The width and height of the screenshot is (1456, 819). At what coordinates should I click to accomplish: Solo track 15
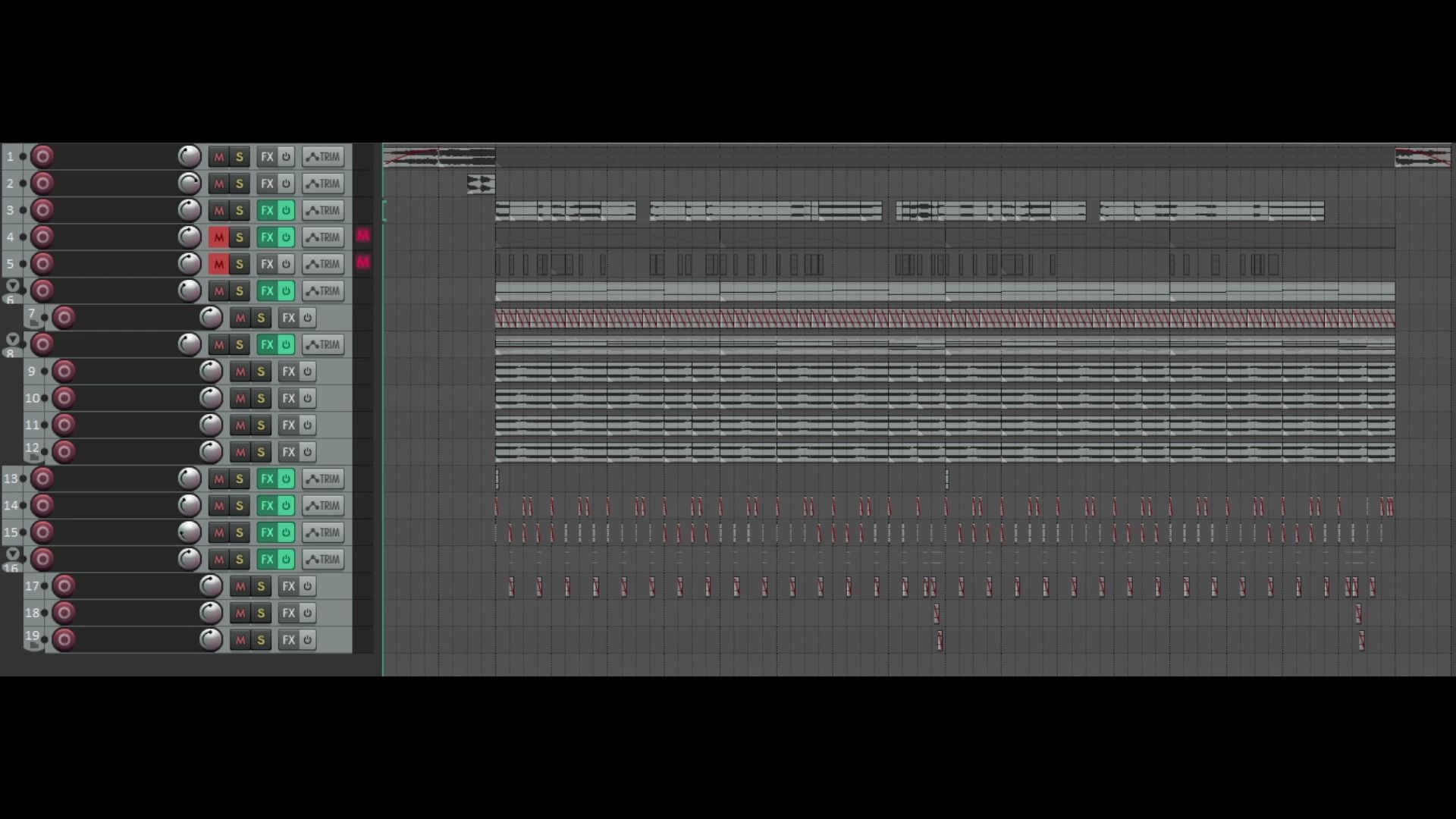[240, 533]
